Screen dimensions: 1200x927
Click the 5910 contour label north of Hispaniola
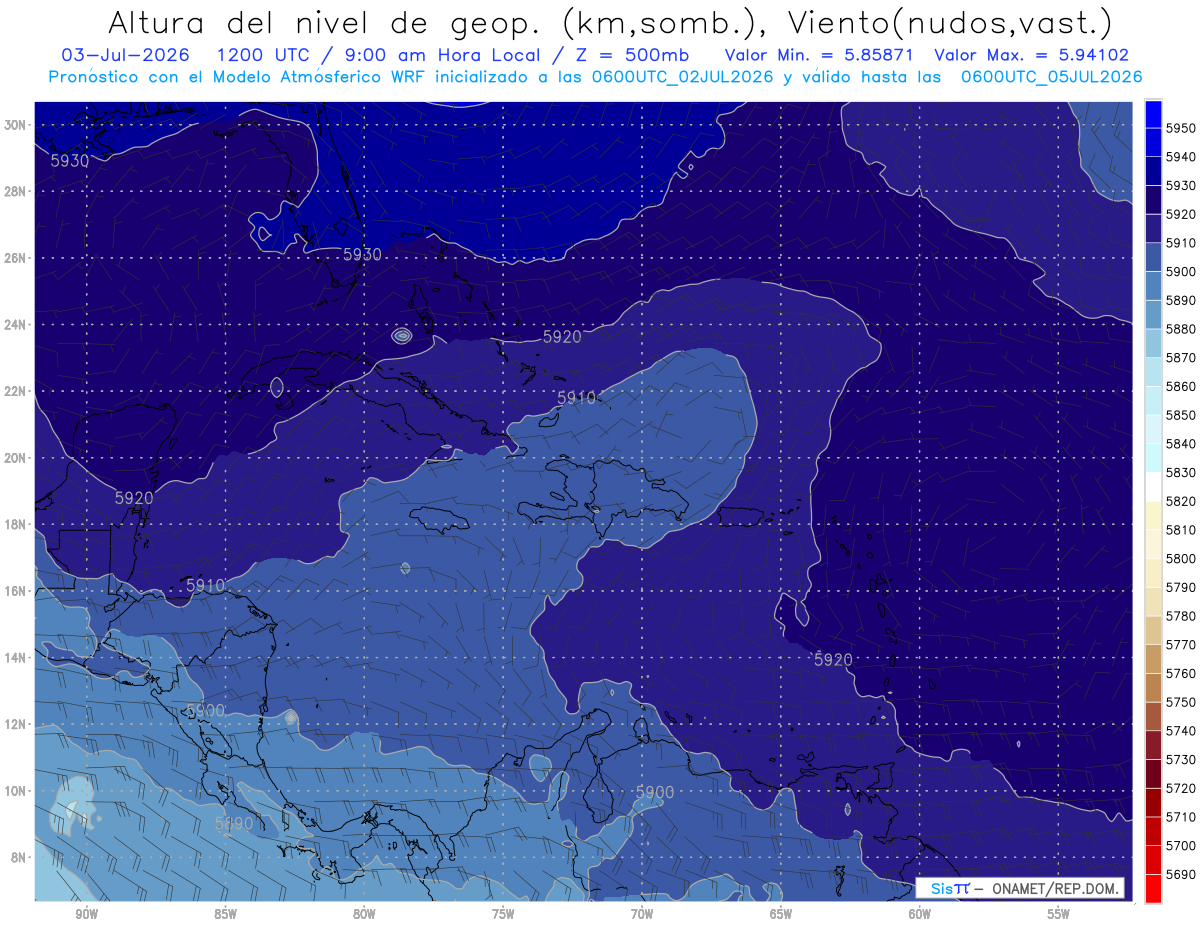576,398
